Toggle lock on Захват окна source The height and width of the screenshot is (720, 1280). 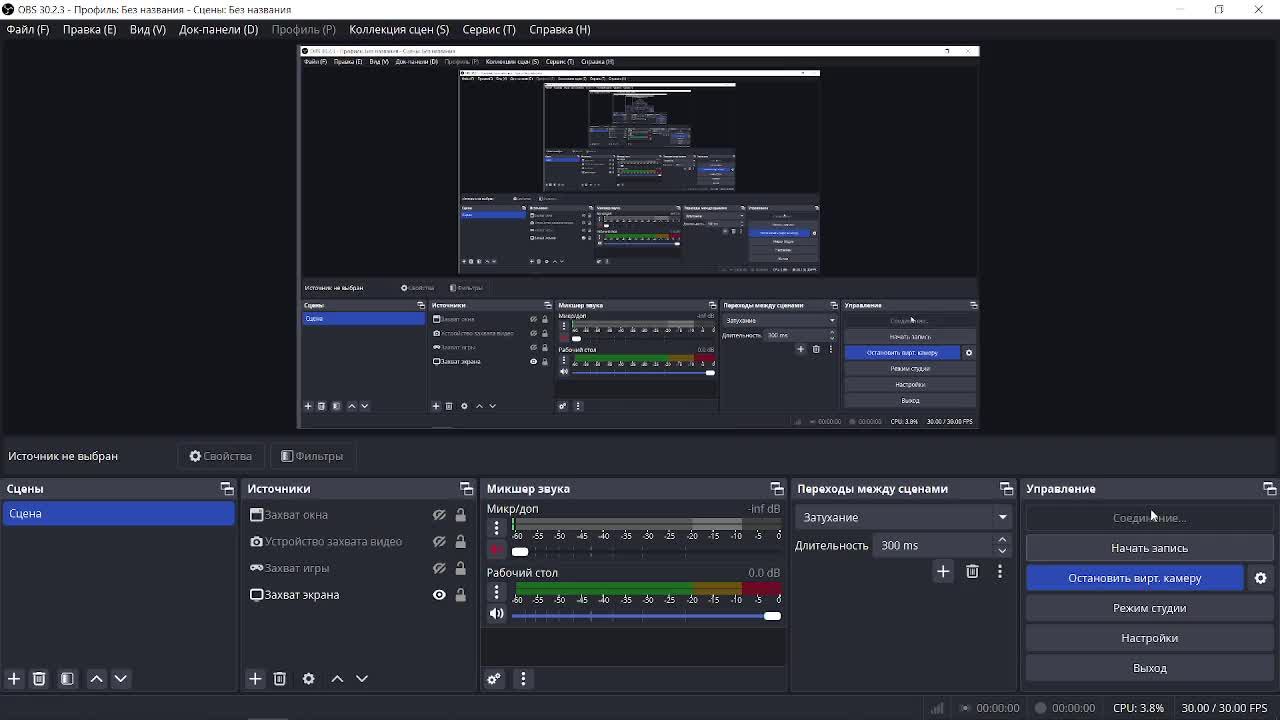(x=460, y=515)
